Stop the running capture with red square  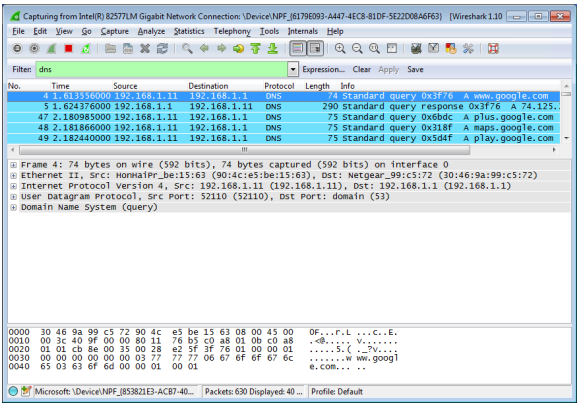(69, 49)
